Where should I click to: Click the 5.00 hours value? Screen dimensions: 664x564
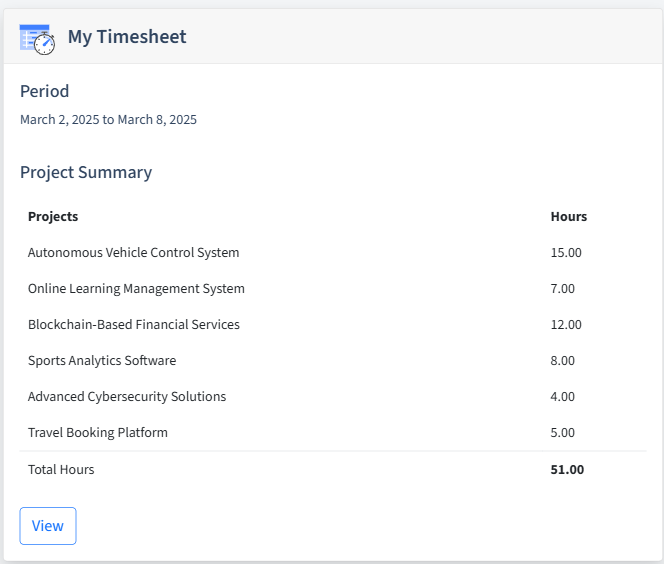click(x=562, y=432)
